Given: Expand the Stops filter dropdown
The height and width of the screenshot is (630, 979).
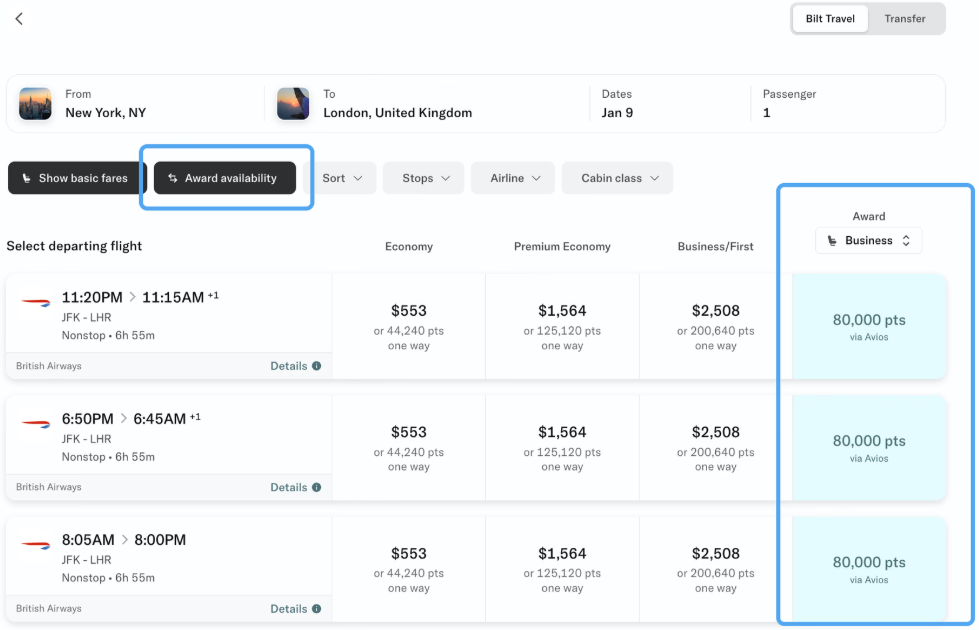Looking at the screenshot, I should 425,178.
